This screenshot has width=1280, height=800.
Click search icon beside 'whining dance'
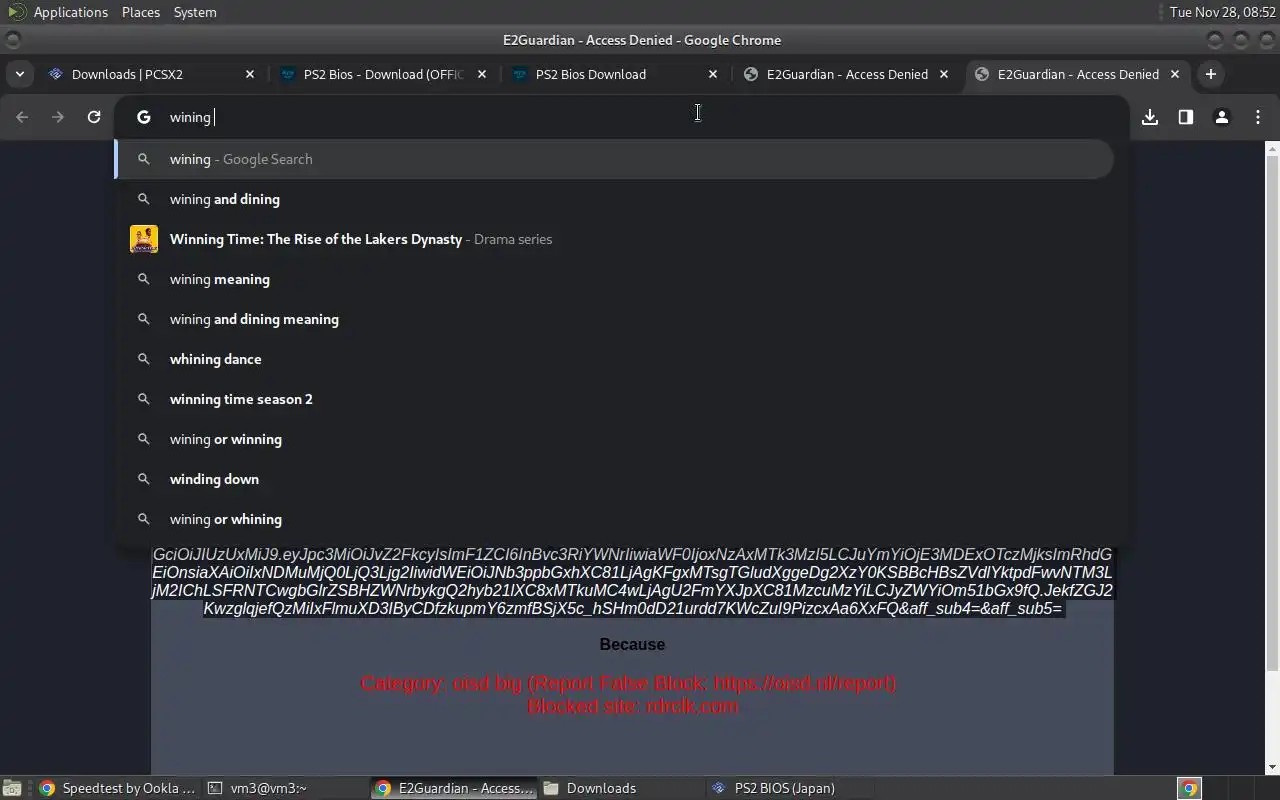[144, 359]
